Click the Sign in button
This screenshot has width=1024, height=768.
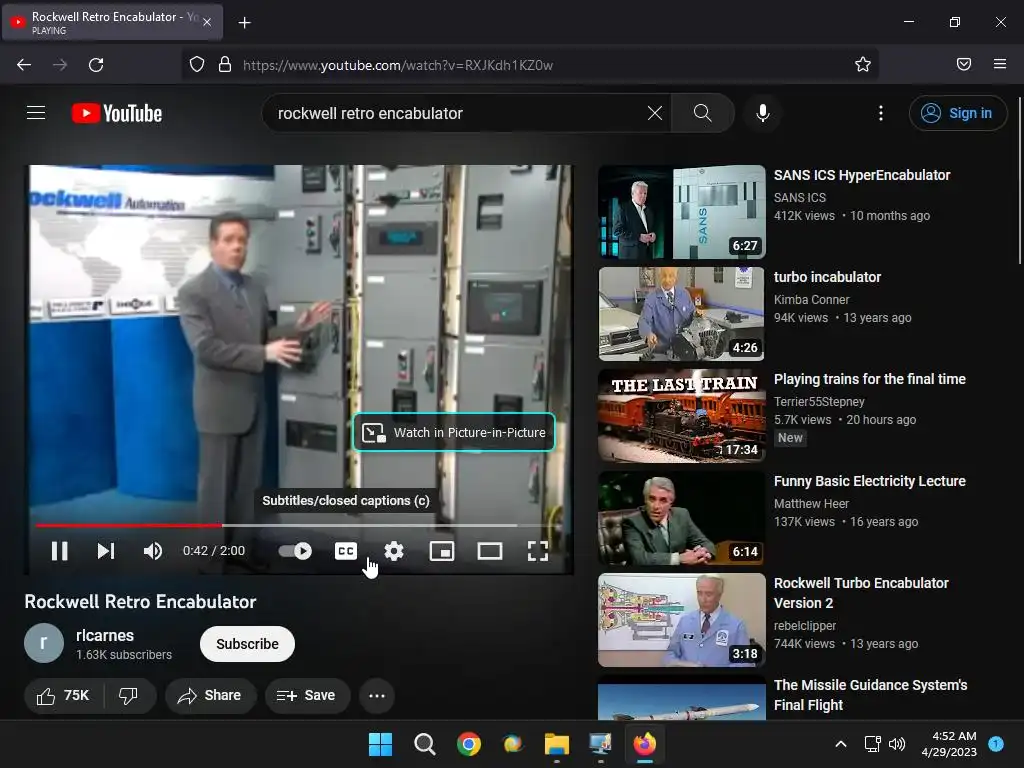pos(957,113)
